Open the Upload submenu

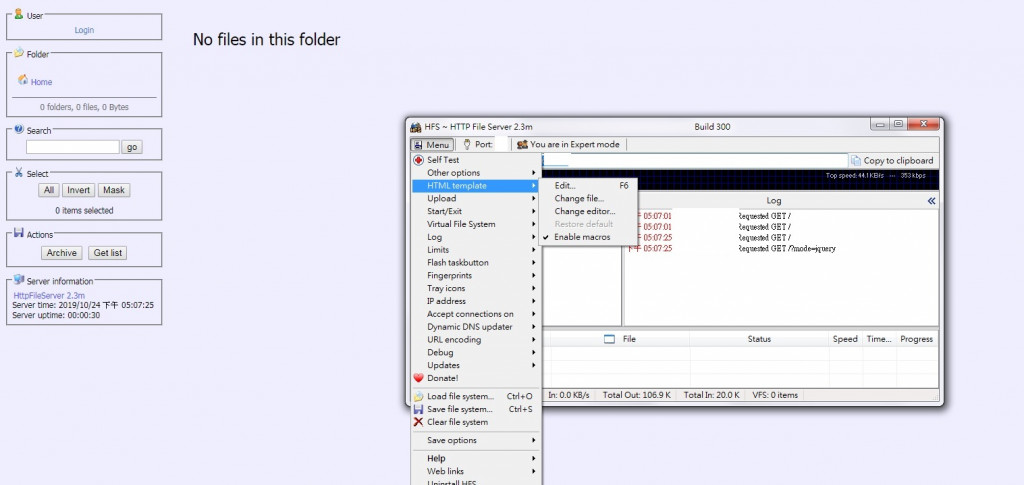(477, 198)
